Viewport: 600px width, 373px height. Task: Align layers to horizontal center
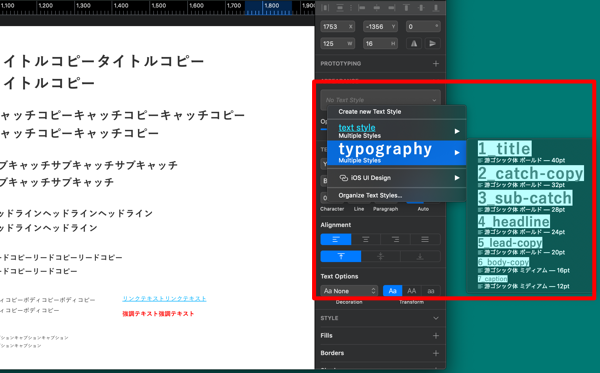click(377, 8)
